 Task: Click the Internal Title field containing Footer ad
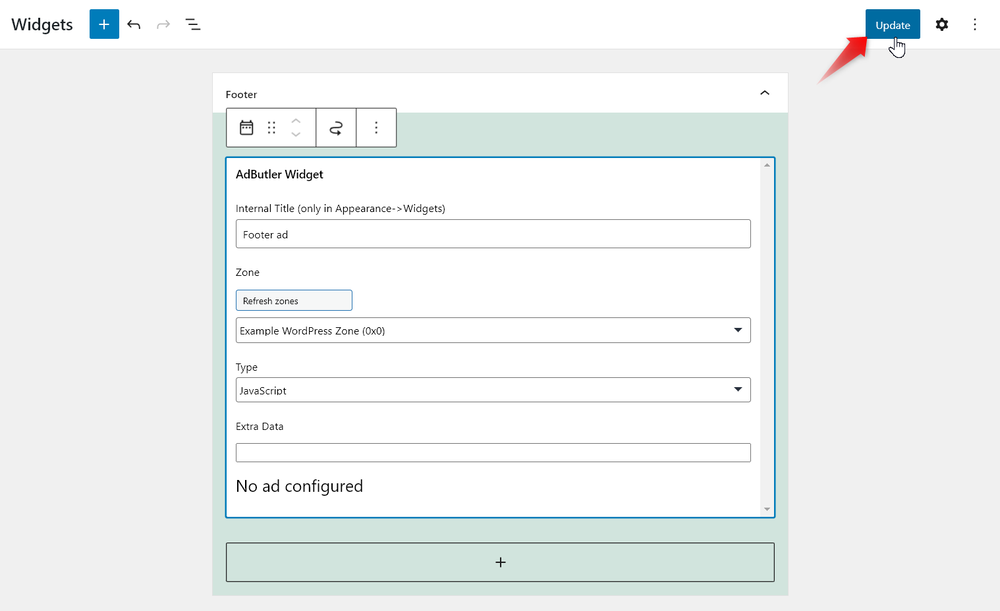point(493,234)
